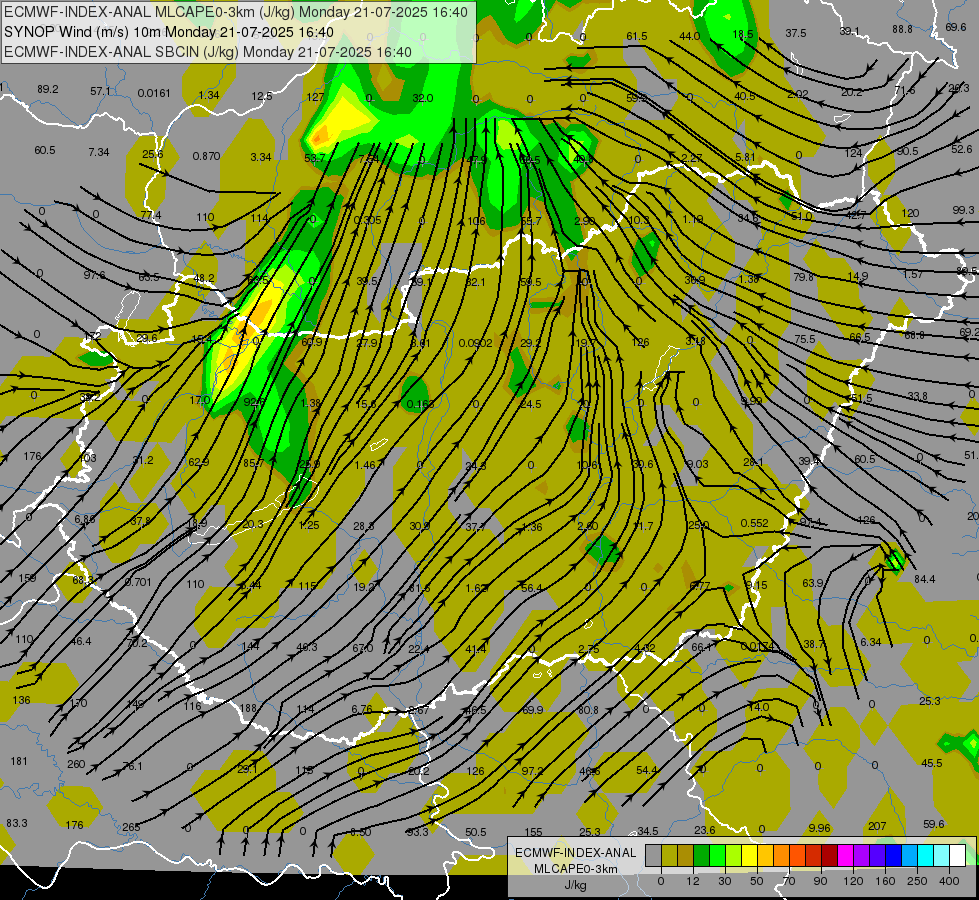The image size is (979, 900).
Task: Click the map value 57.1
Action: (101, 91)
